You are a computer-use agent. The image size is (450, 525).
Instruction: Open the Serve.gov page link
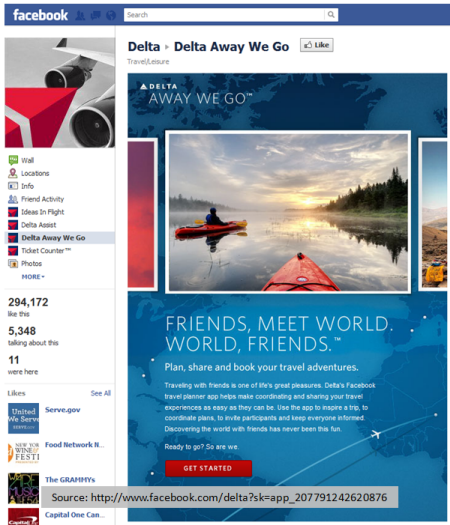tap(63, 410)
